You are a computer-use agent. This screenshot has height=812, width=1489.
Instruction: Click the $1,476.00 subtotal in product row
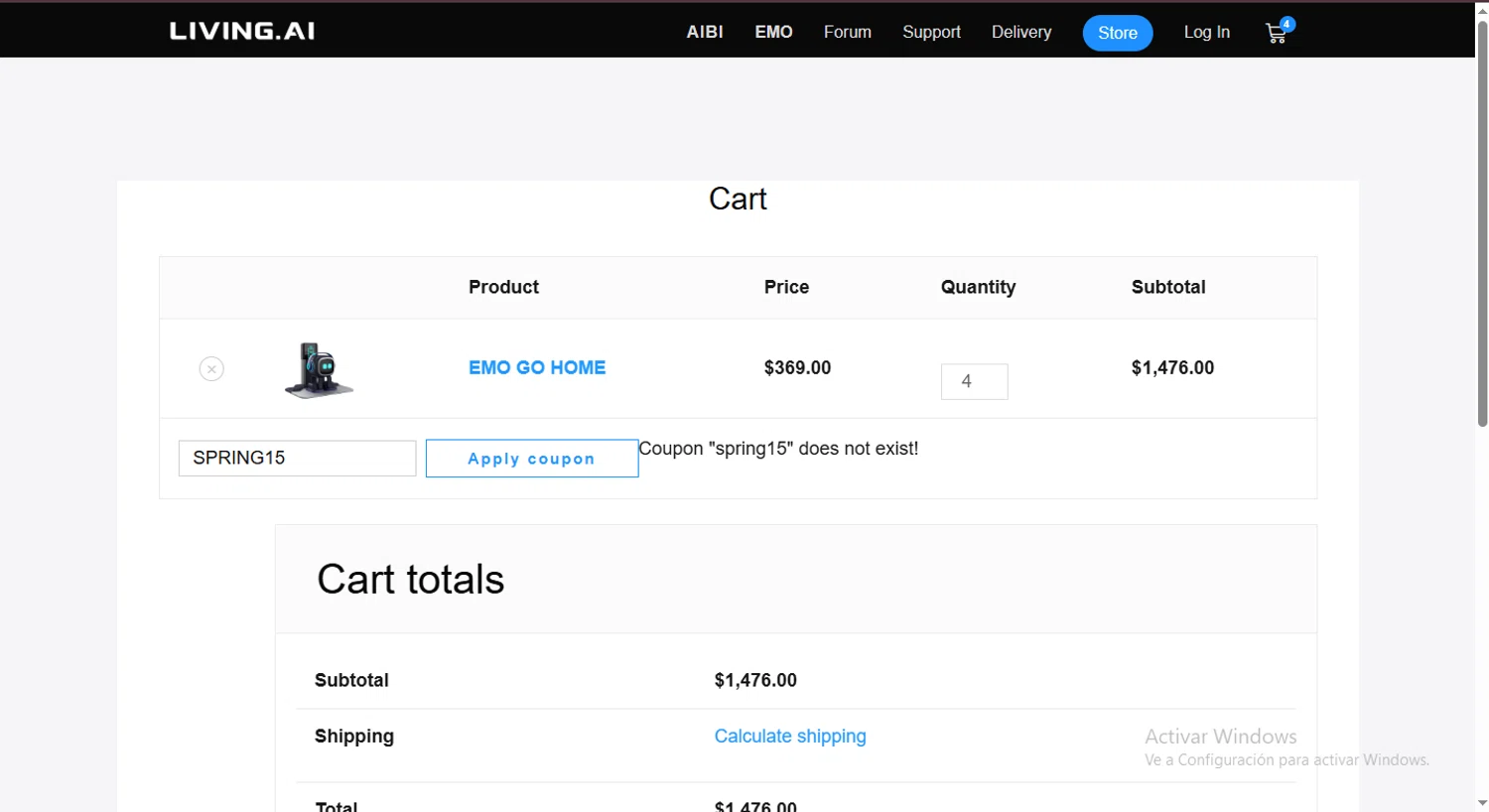(x=1172, y=367)
